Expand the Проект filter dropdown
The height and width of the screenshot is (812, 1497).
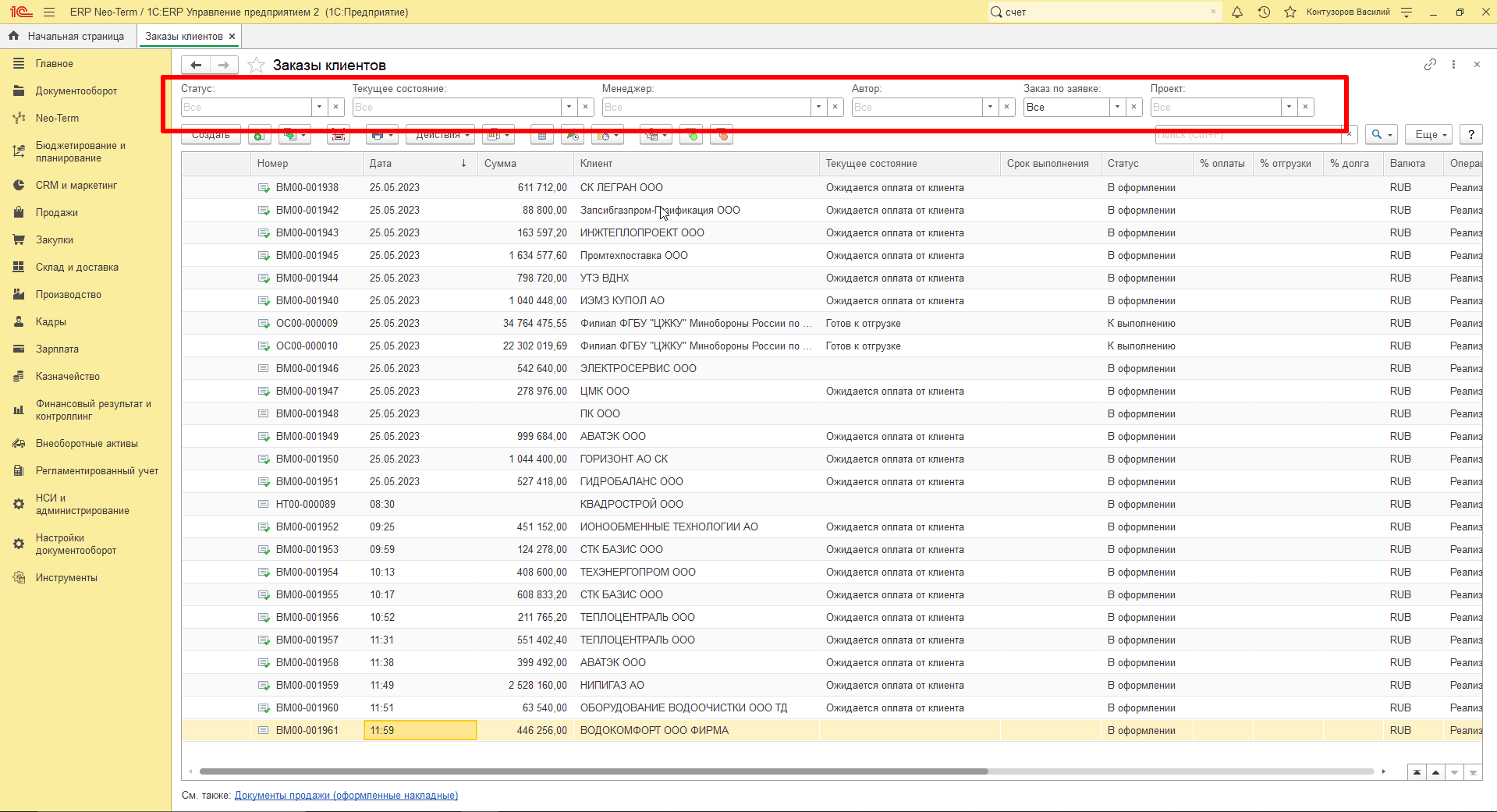pyautogui.click(x=1289, y=107)
